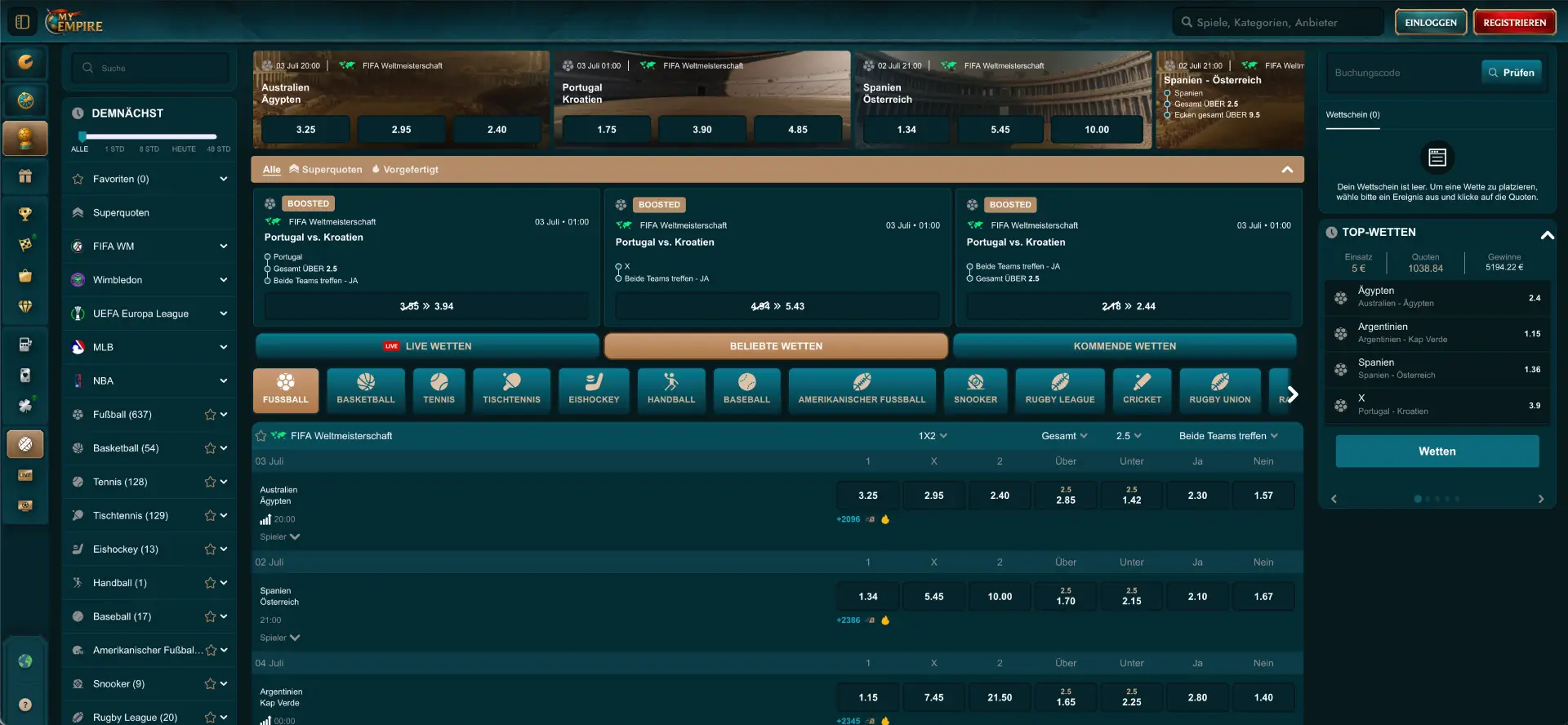Favorite Handball (1) with its star
The image size is (1568, 725).
210,583
